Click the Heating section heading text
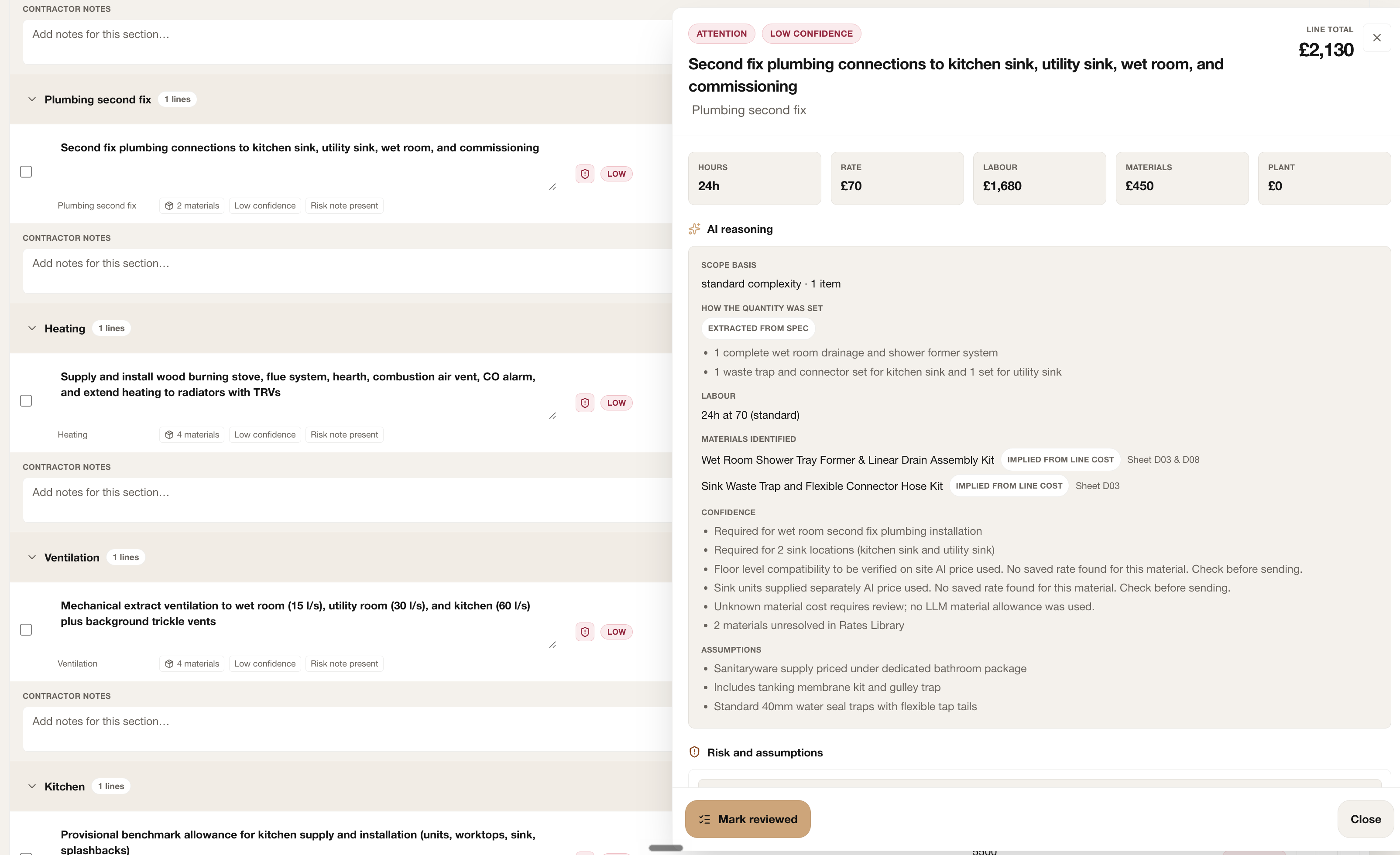This screenshot has height=855, width=1400. click(65, 328)
